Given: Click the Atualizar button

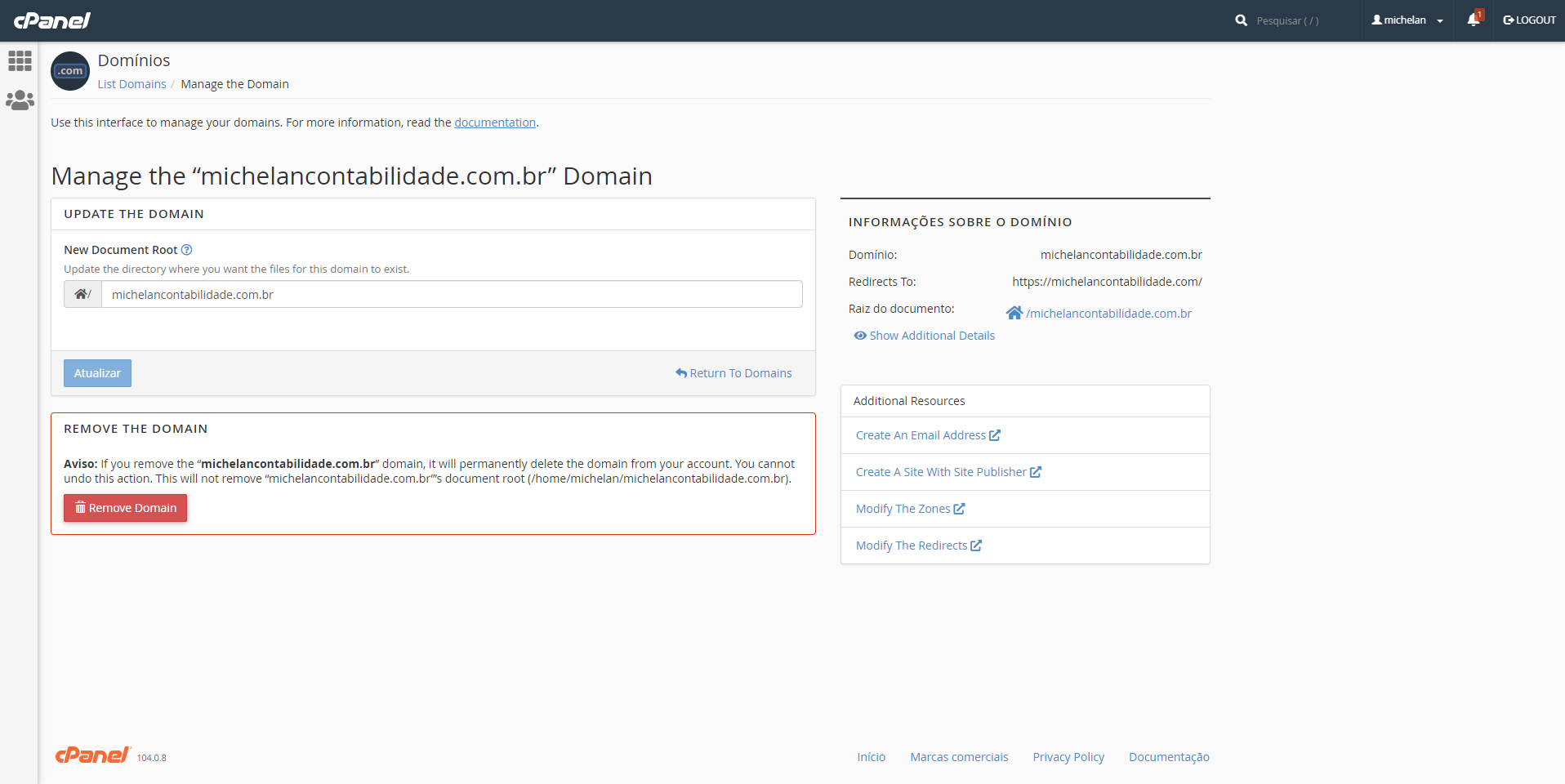Looking at the screenshot, I should click(x=97, y=373).
